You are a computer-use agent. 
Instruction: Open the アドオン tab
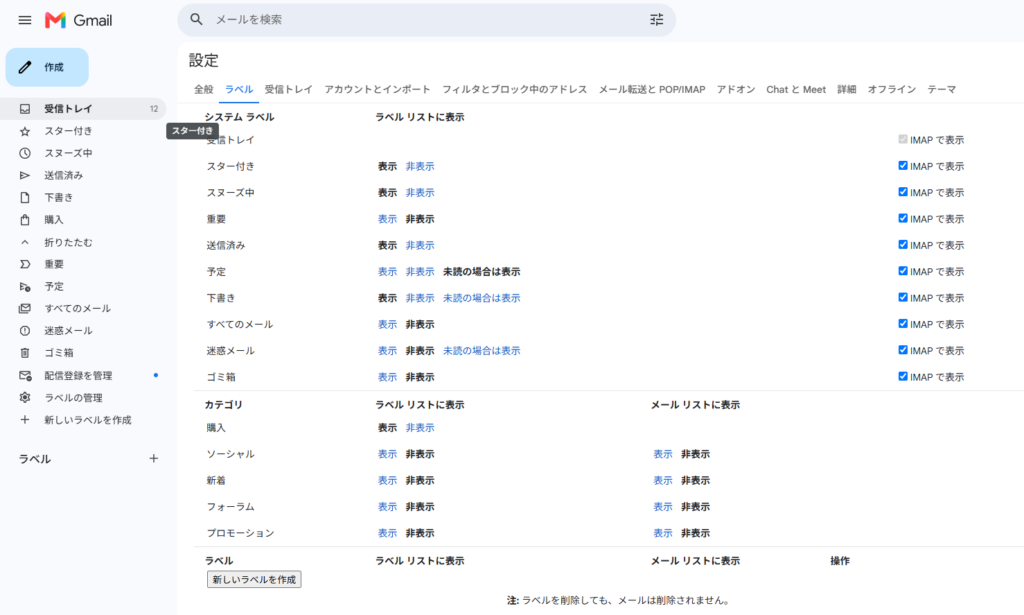tap(736, 89)
